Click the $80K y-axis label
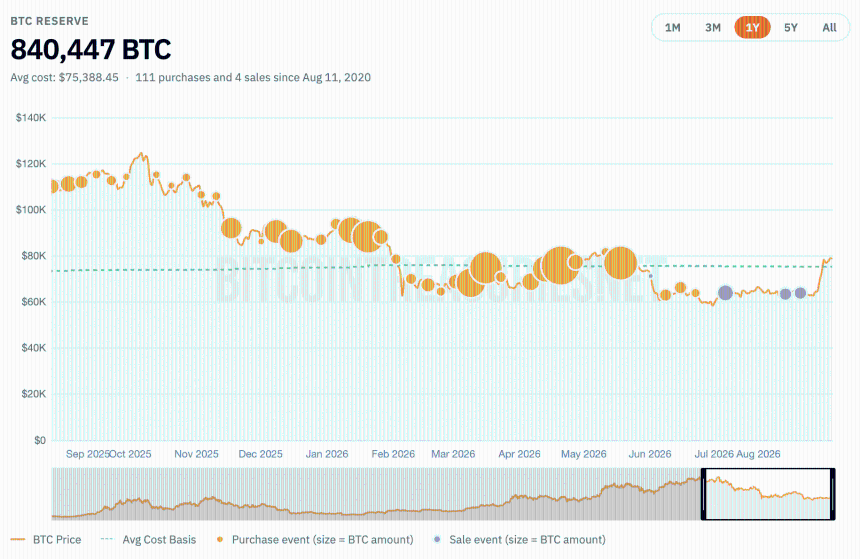The width and height of the screenshot is (860, 559). pyautogui.click(x=33, y=256)
